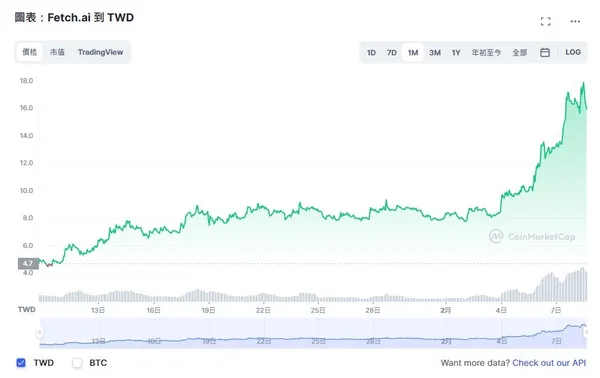Select the 價格 tab

point(29,52)
